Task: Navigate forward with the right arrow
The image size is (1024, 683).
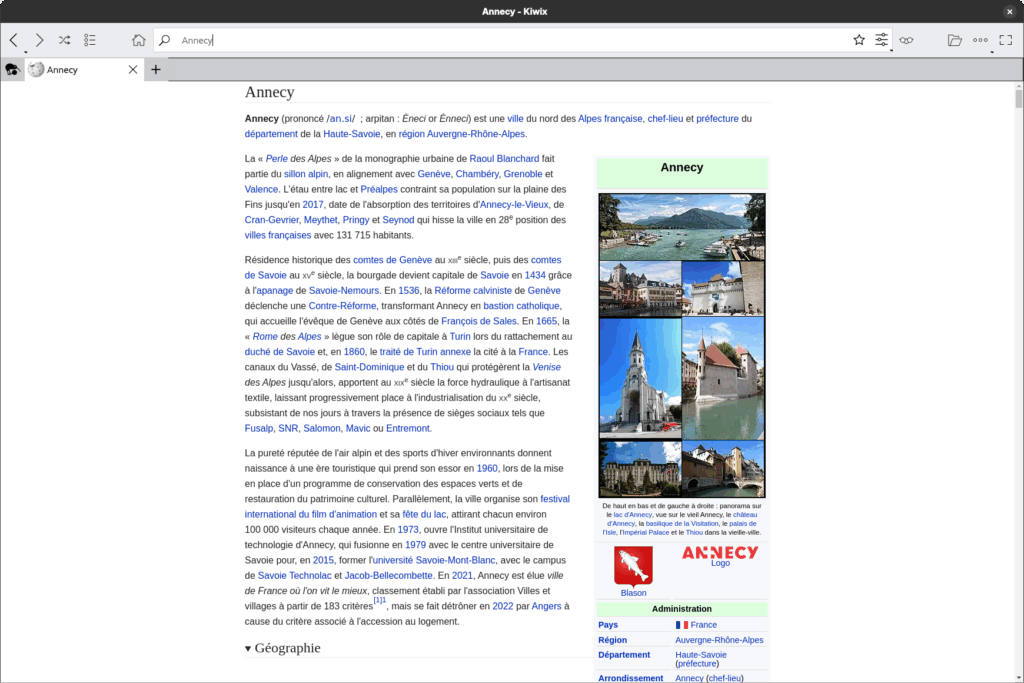Action: coord(38,40)
